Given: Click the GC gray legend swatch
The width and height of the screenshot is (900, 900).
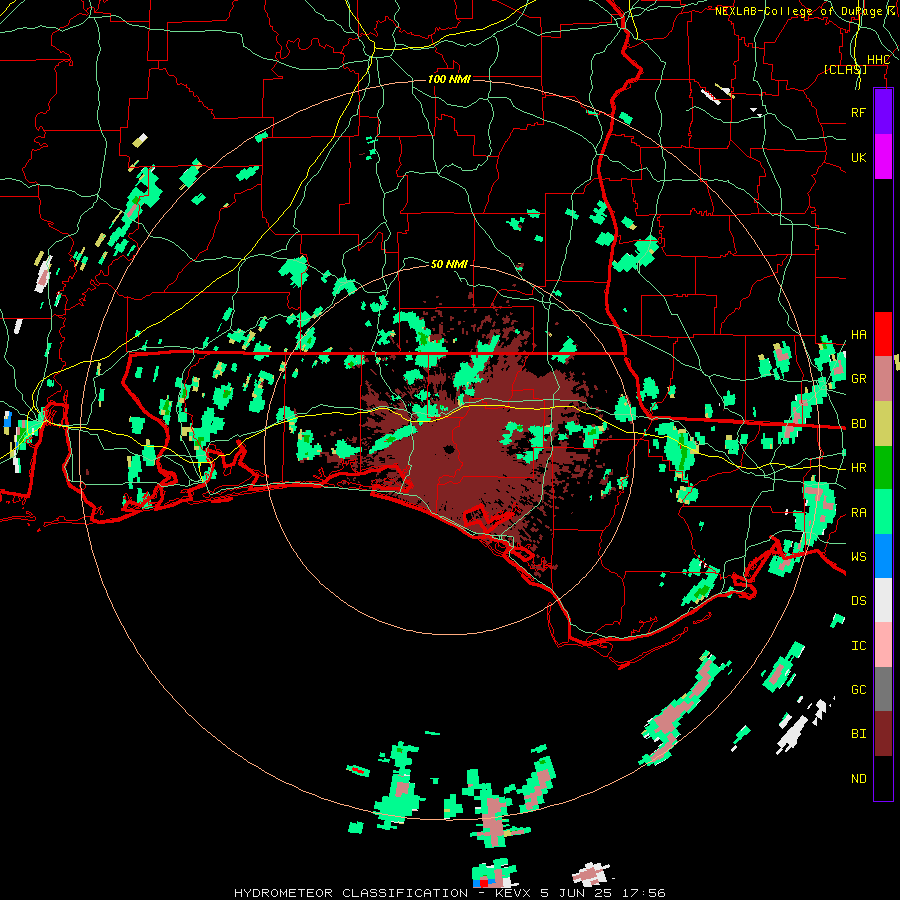Looking at the screenshot, I should pos(883,689).
